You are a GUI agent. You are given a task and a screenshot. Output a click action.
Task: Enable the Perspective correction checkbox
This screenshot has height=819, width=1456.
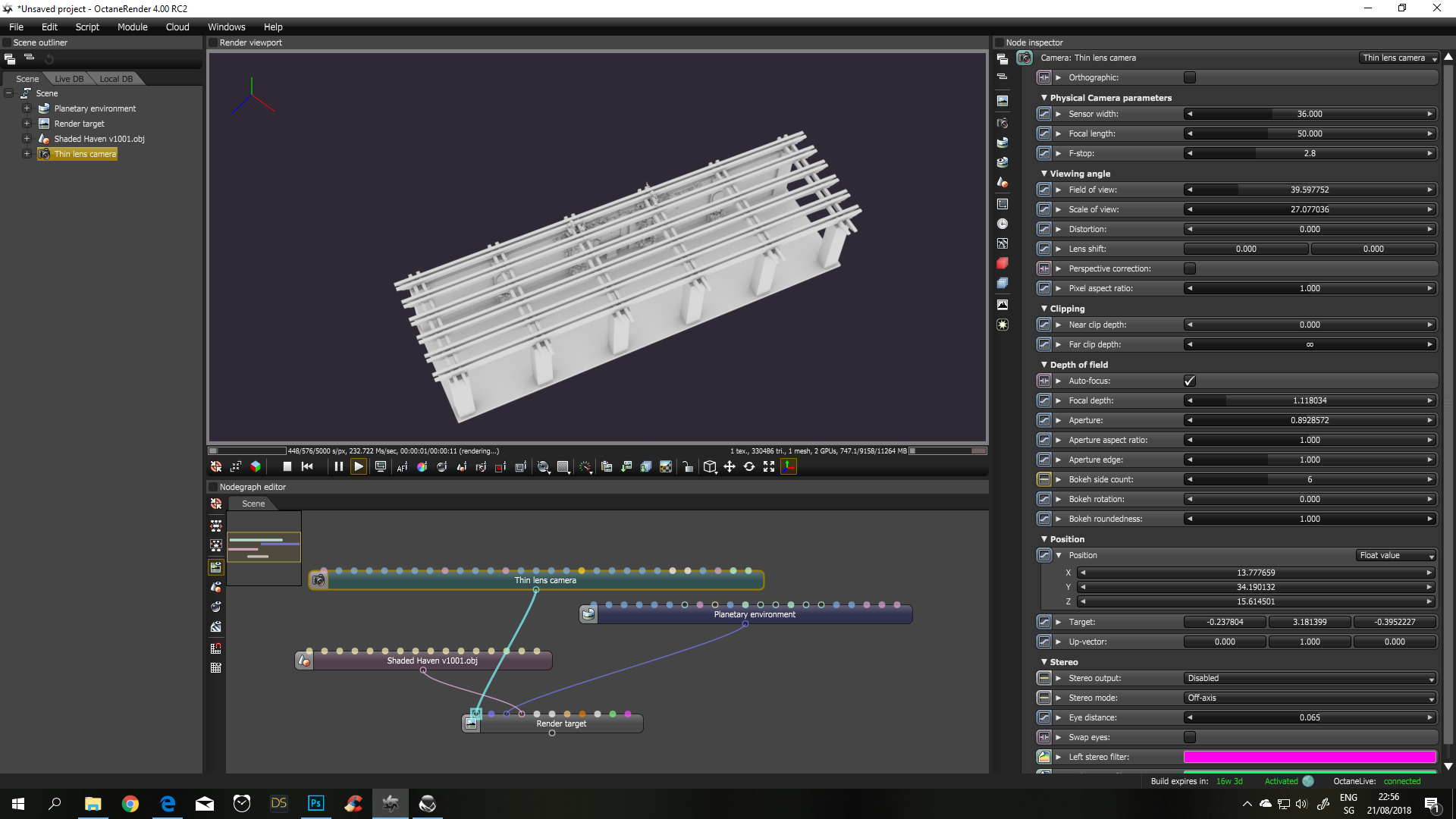pyautogui.click(x=1189, y=268)
